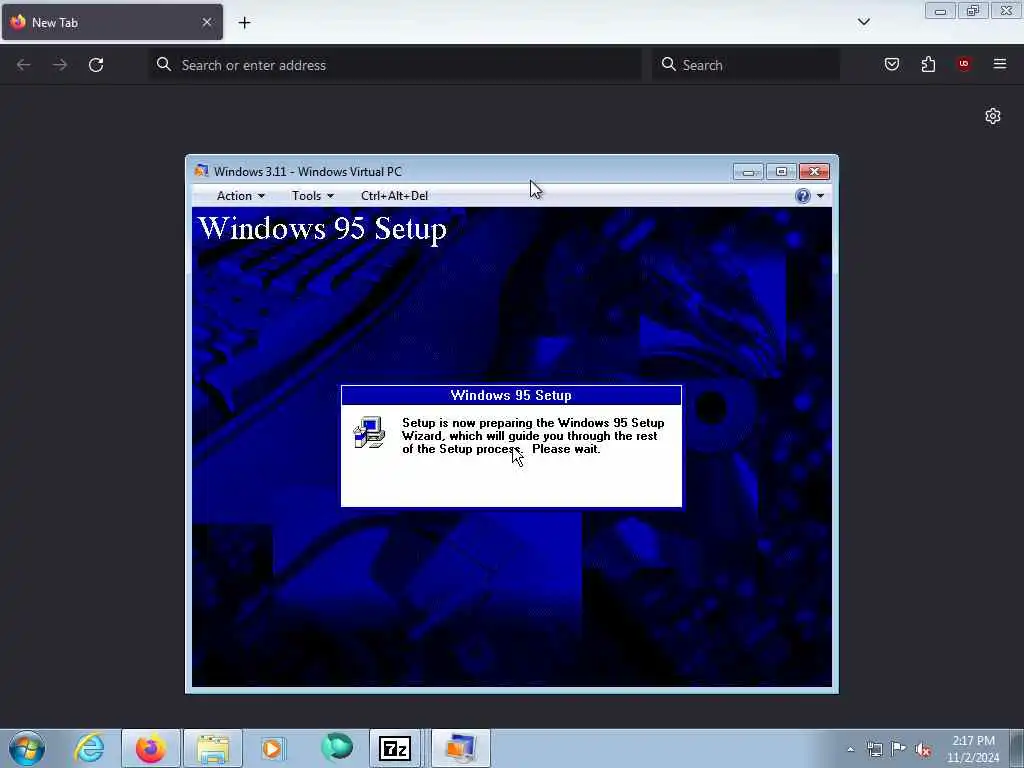Viewport: 1024px width, 768px height.
Task: Send Ctrl+Alt+Del to the virtual machine
Action: 394,196
